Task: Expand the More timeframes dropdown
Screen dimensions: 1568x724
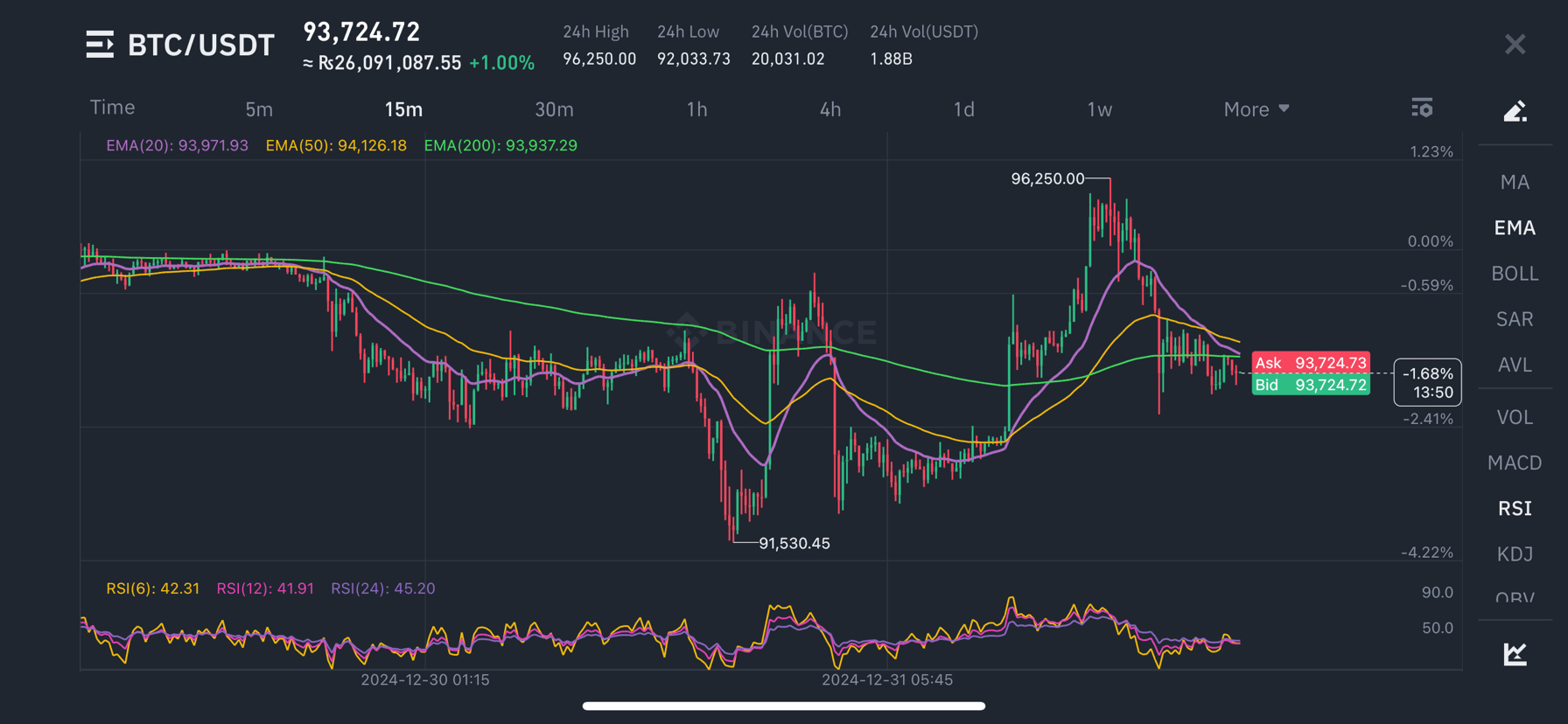Action: pos(1256,109)
